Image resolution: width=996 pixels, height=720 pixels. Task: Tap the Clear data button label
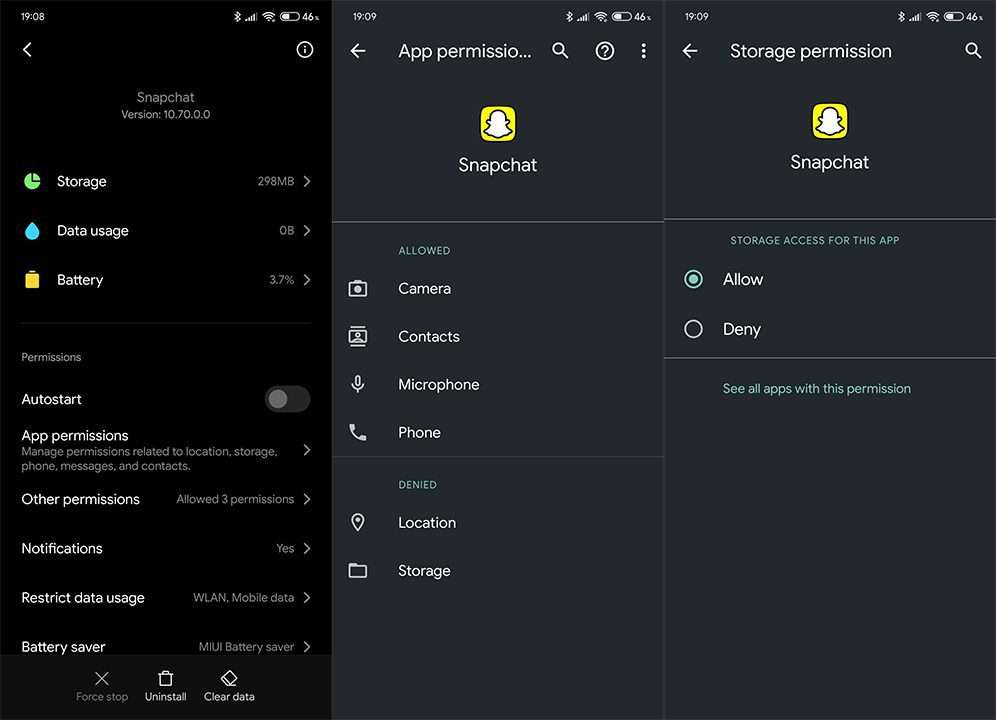(229, 696)
